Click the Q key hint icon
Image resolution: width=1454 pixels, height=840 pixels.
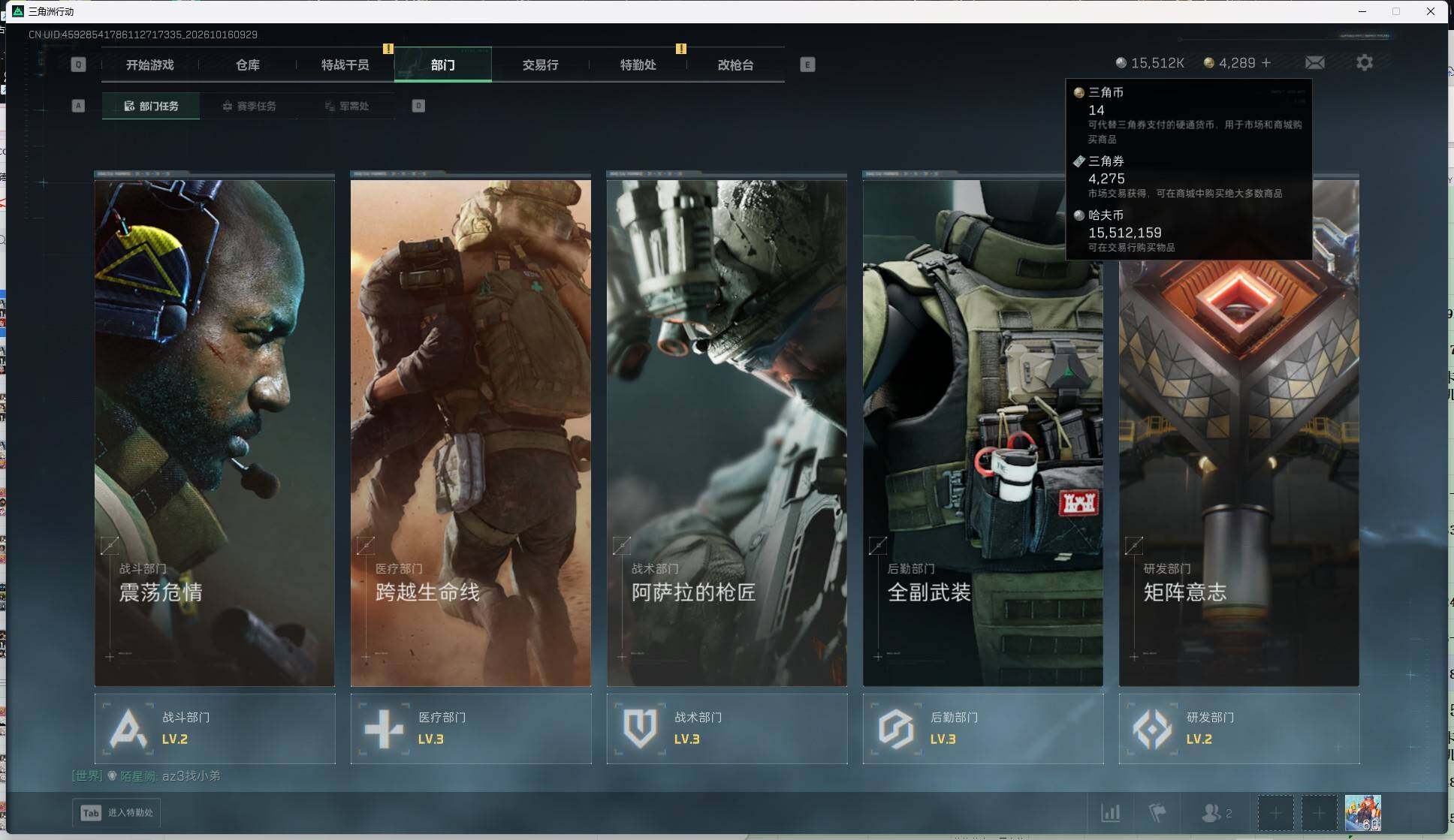point(78,65)
